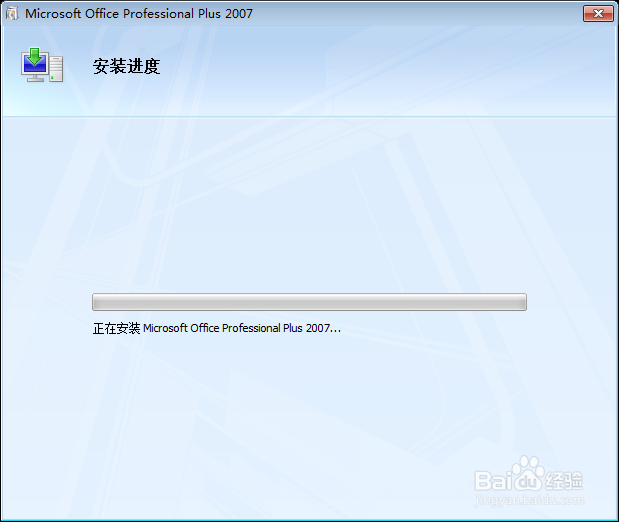
Task: Click the installation computer icon with the green arrow
Action: coord(42,65)
